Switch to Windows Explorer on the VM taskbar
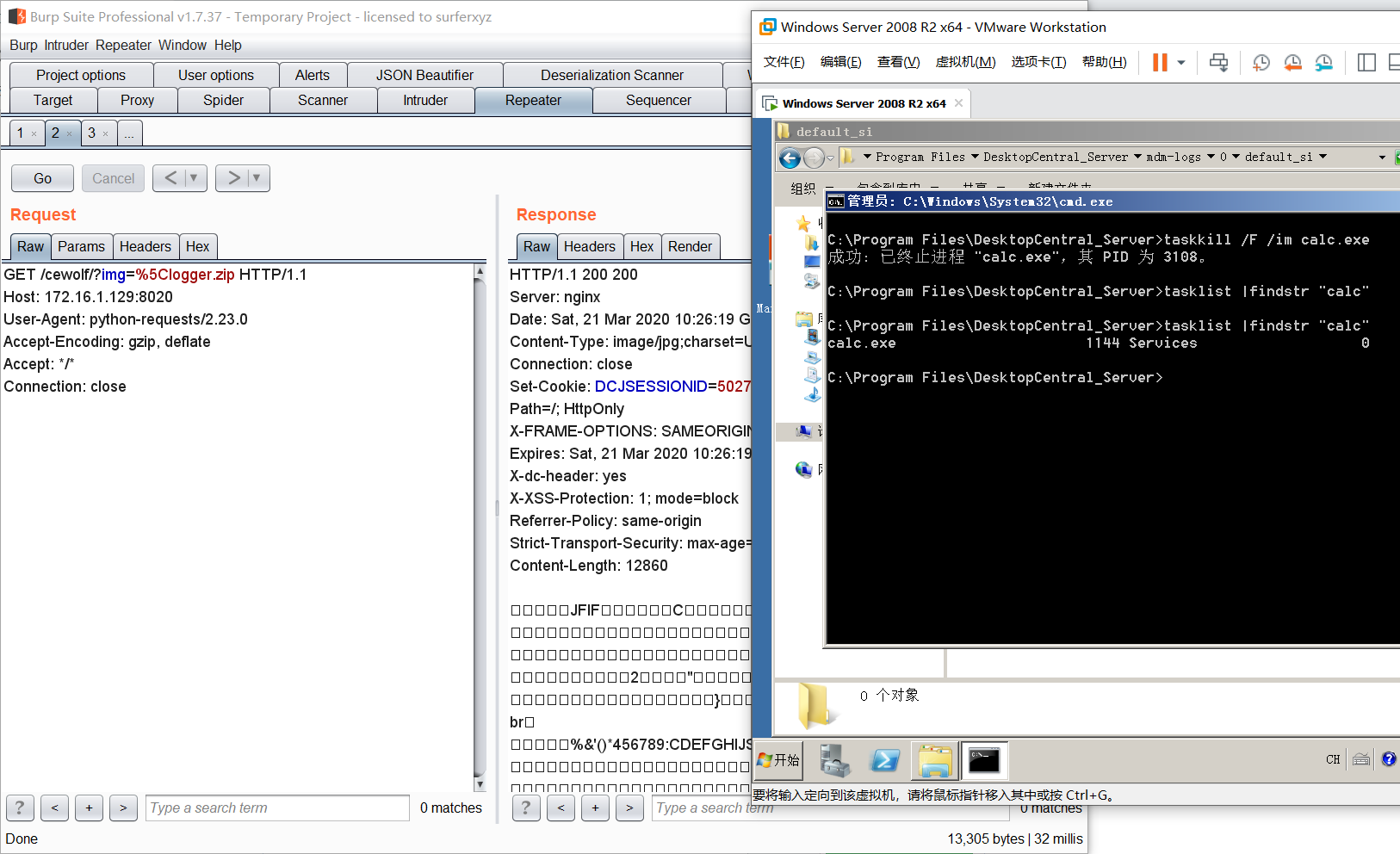 (934, 760)
